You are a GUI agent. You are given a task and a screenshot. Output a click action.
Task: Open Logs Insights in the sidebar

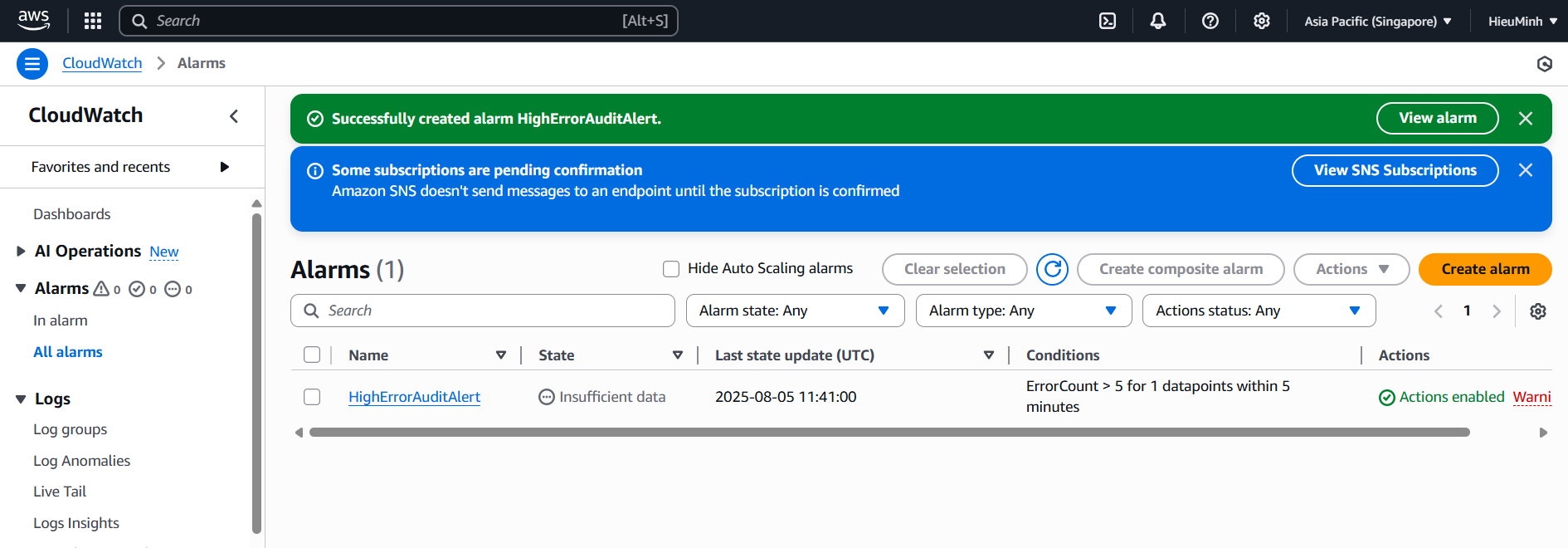(76, 523)
